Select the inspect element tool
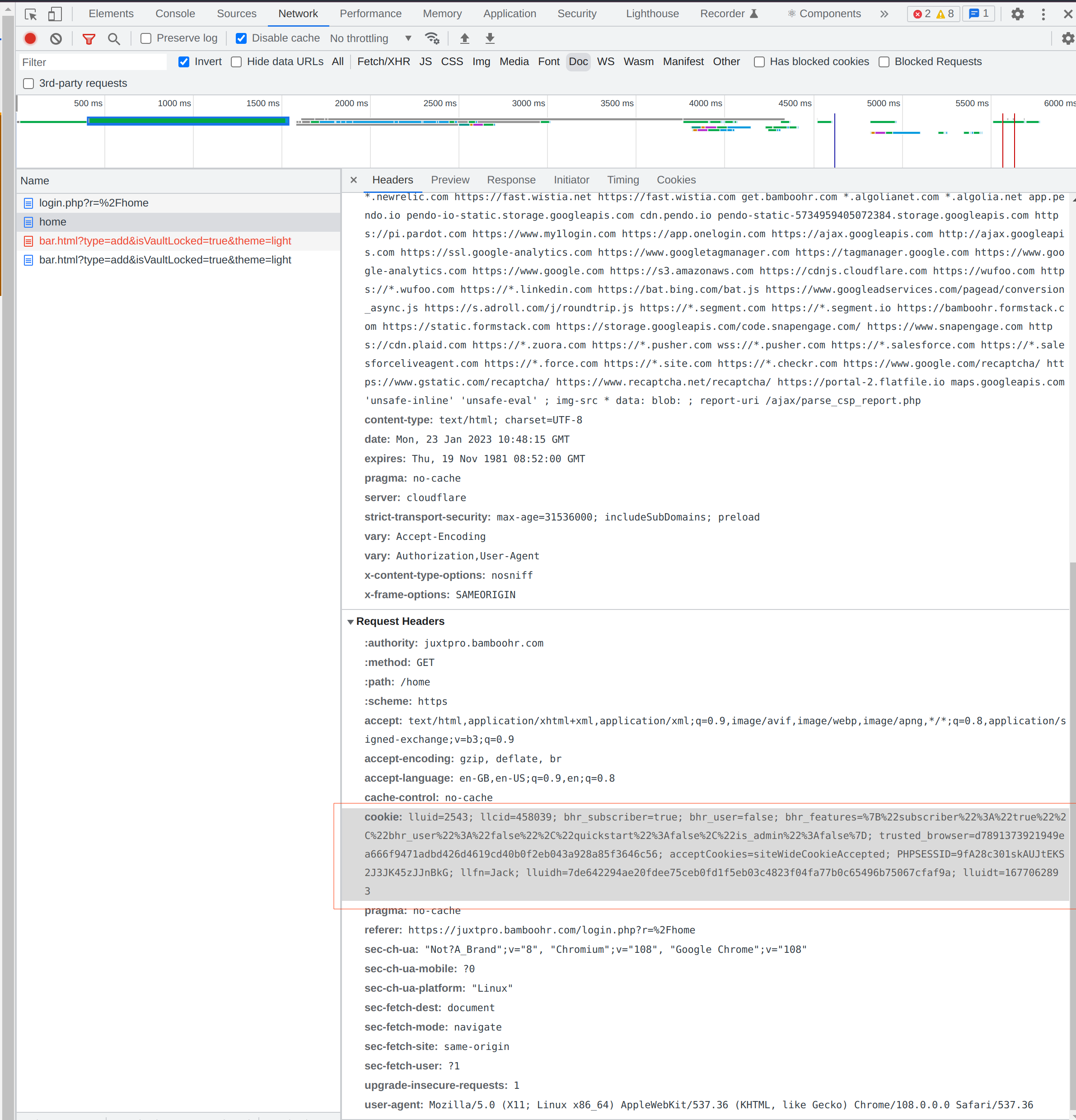 point(30,14)
